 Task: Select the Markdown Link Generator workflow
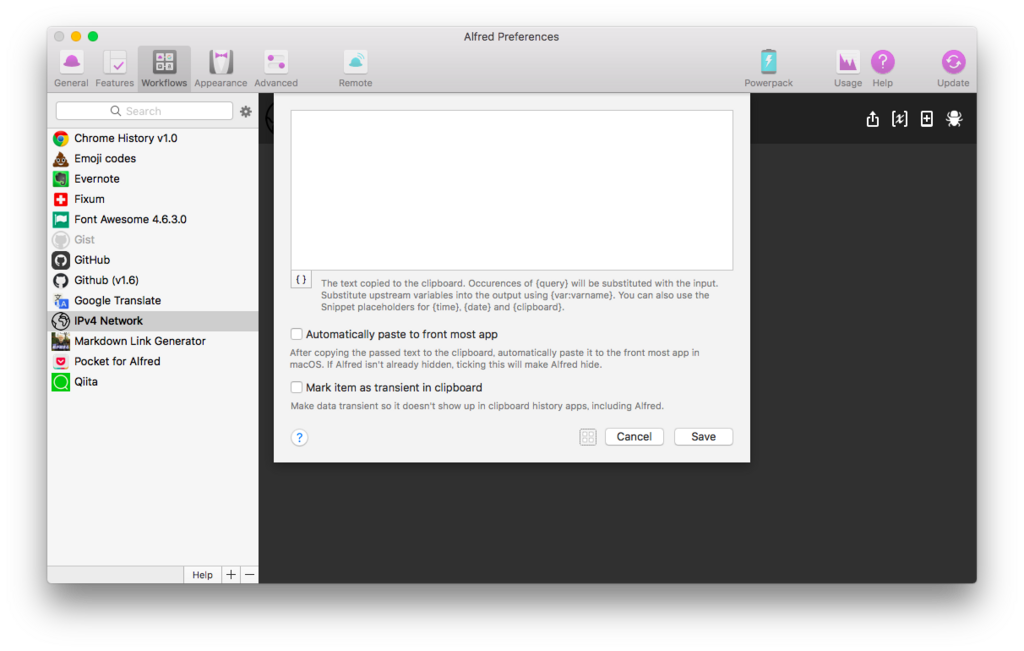[x=153, y=341]
